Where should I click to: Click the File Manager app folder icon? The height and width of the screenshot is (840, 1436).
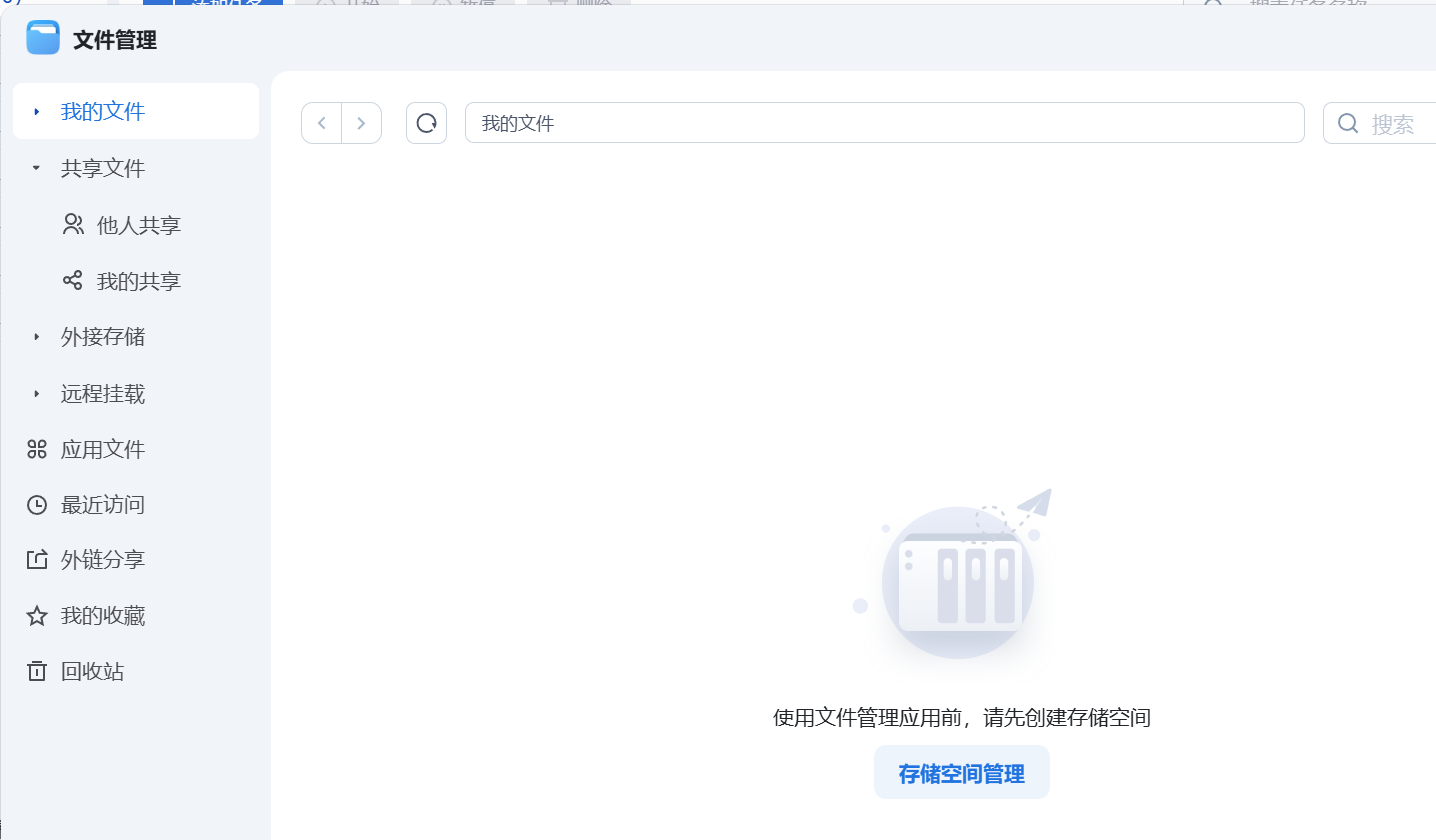tap(43, 38)
